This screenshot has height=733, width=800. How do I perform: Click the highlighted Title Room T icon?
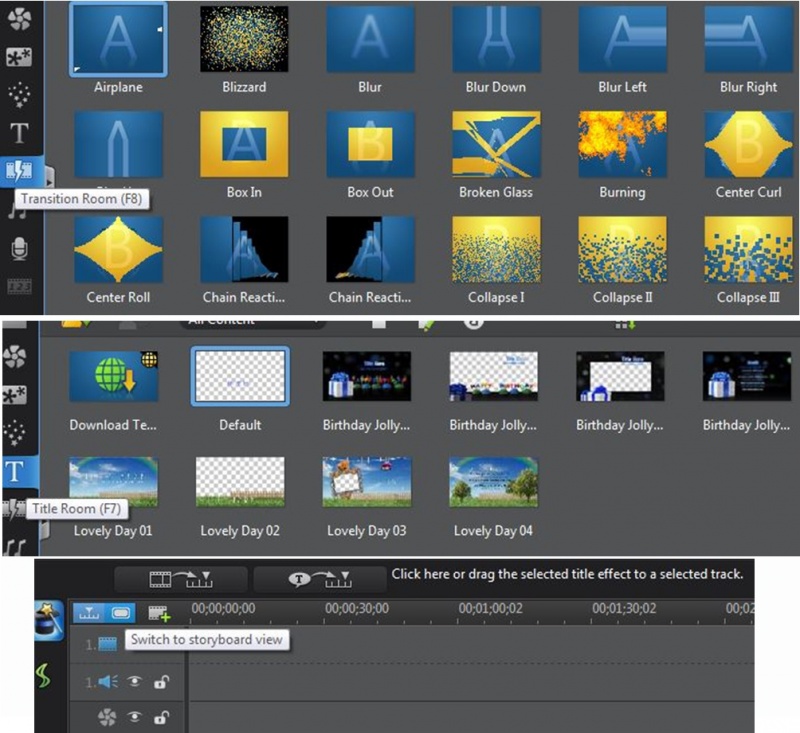18,473
